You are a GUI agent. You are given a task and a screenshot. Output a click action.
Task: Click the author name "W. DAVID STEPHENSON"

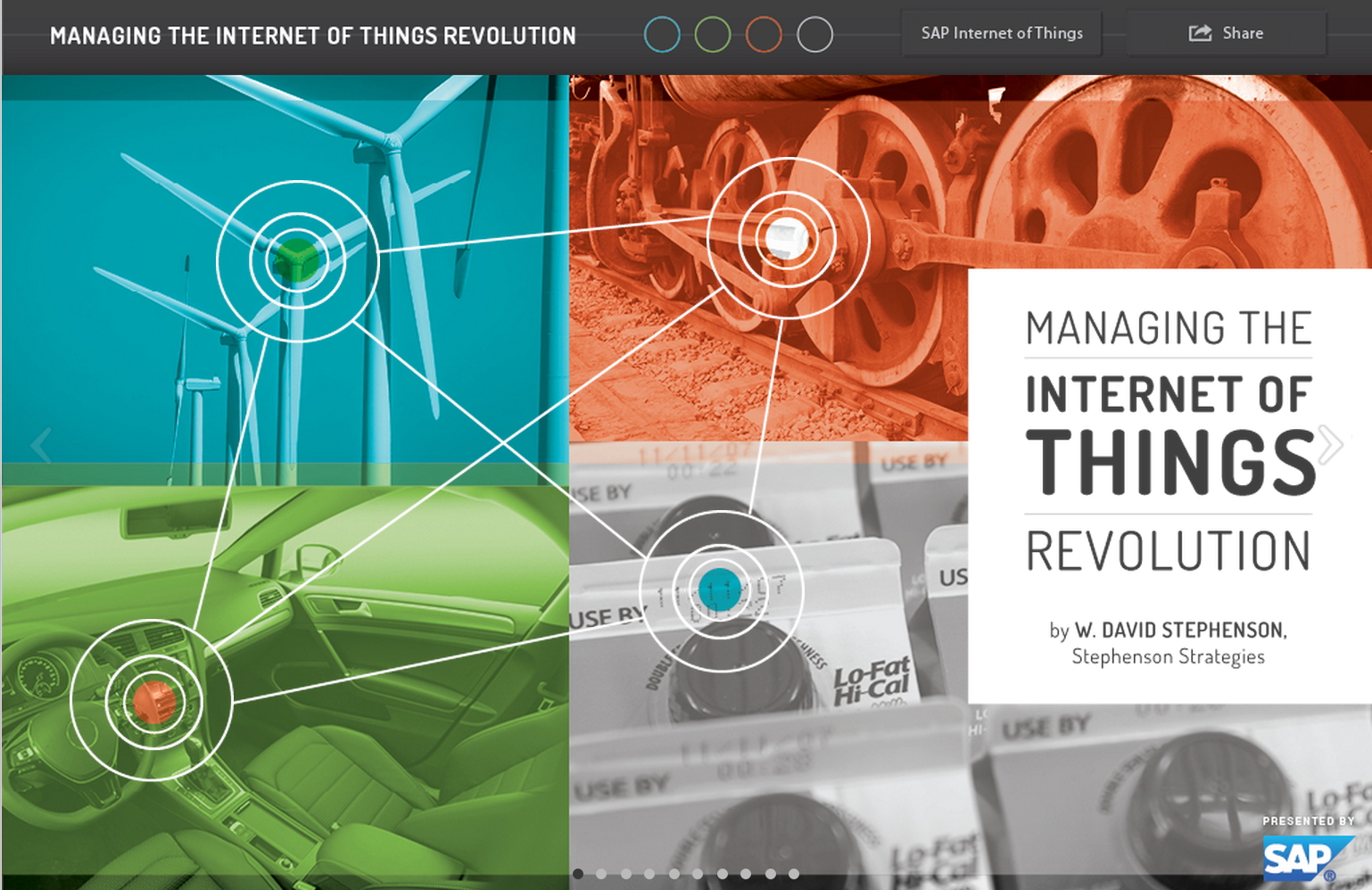(1179, 630)
